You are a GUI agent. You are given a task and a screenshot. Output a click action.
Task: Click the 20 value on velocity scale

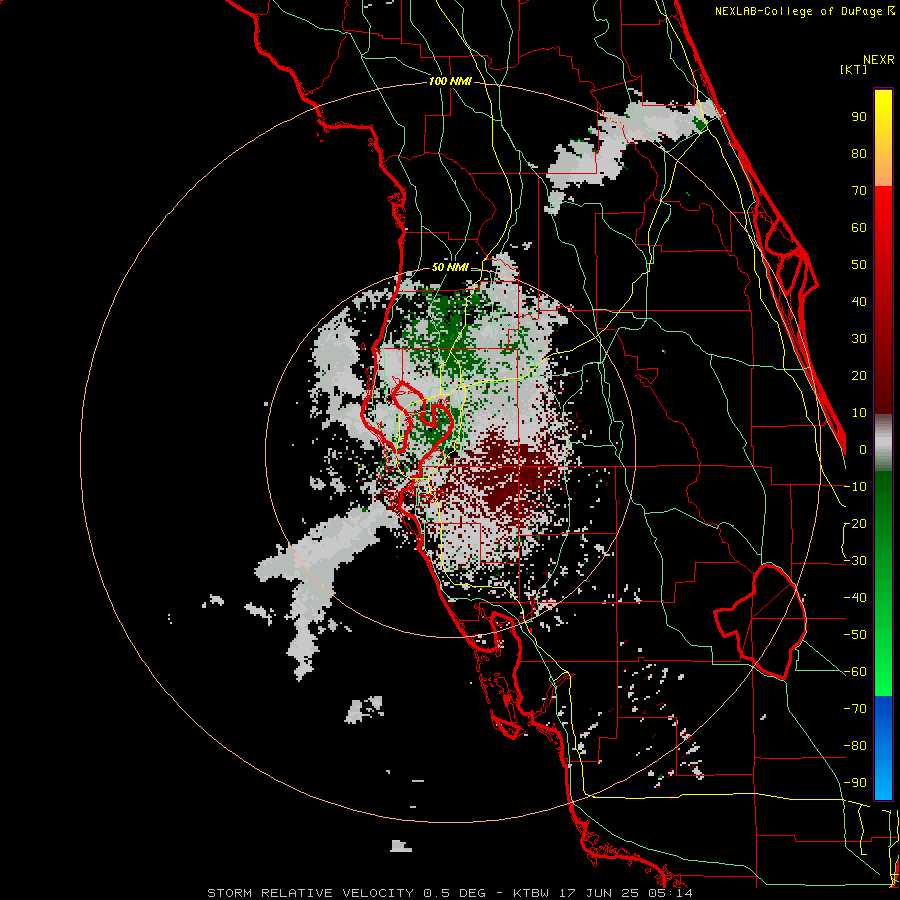[x=859, y=375]
